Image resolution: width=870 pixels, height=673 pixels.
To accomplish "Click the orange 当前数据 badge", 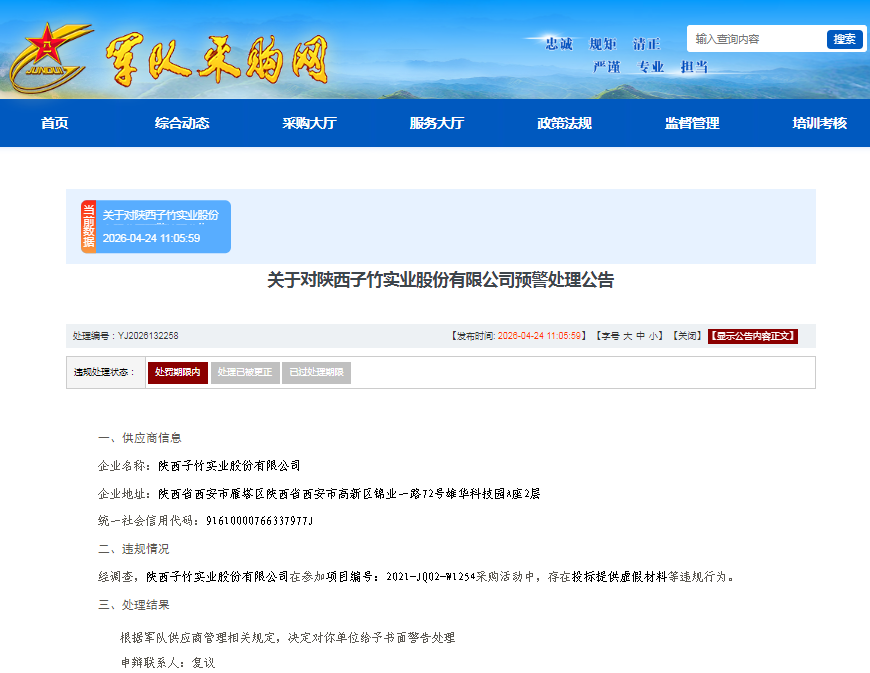I will point(88,227).
